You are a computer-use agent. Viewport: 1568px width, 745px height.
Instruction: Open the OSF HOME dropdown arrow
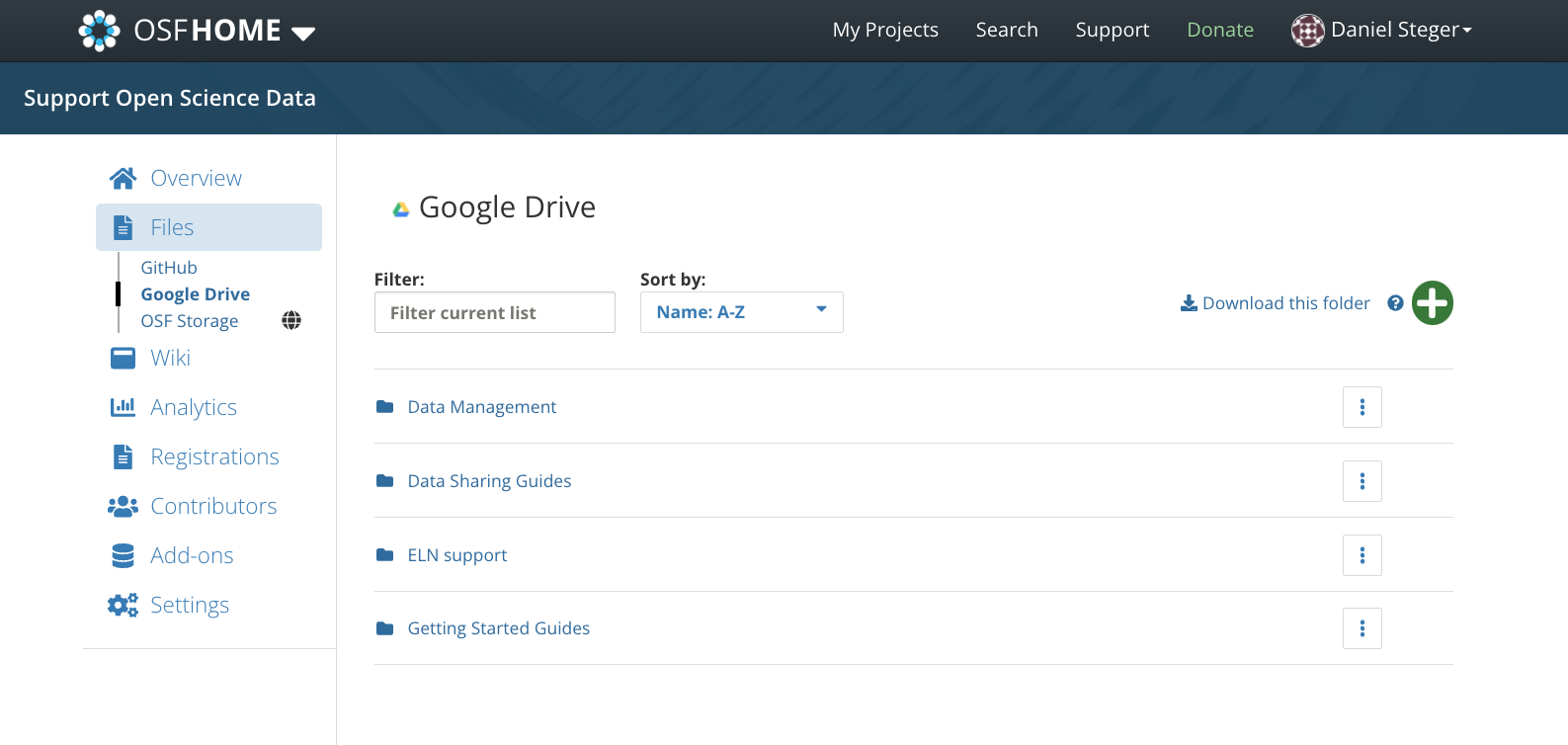tap(303, 34)
